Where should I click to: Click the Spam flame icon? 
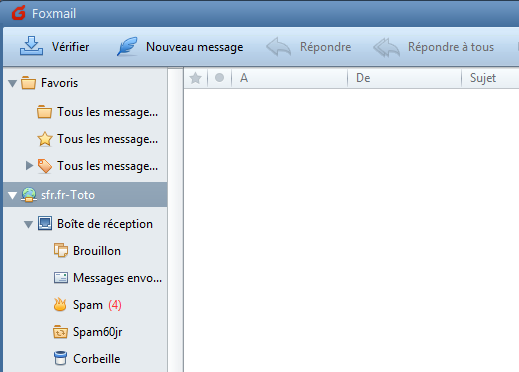60,305
